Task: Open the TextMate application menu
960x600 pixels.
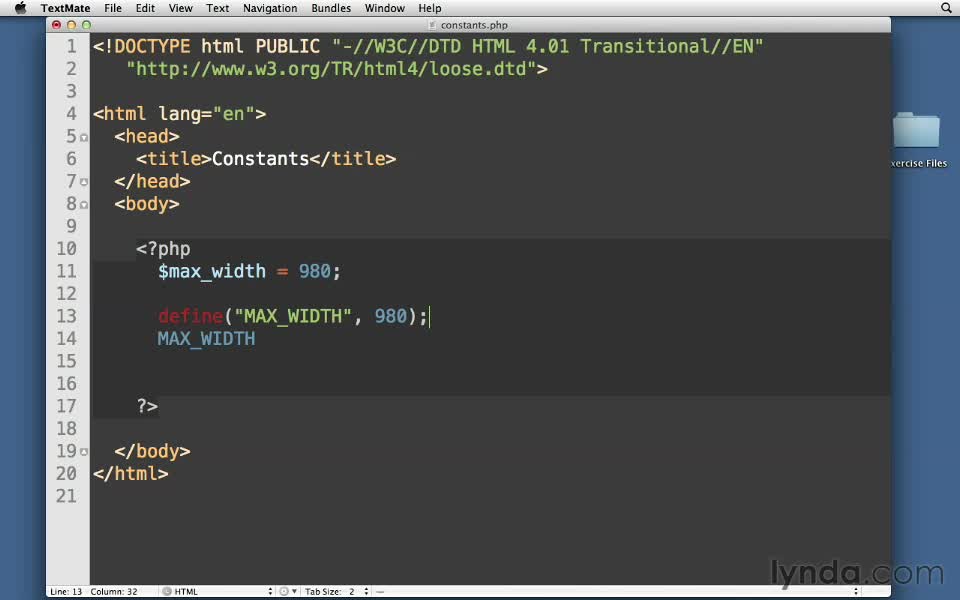Action: pyautogui.click(x=65, y=8)
